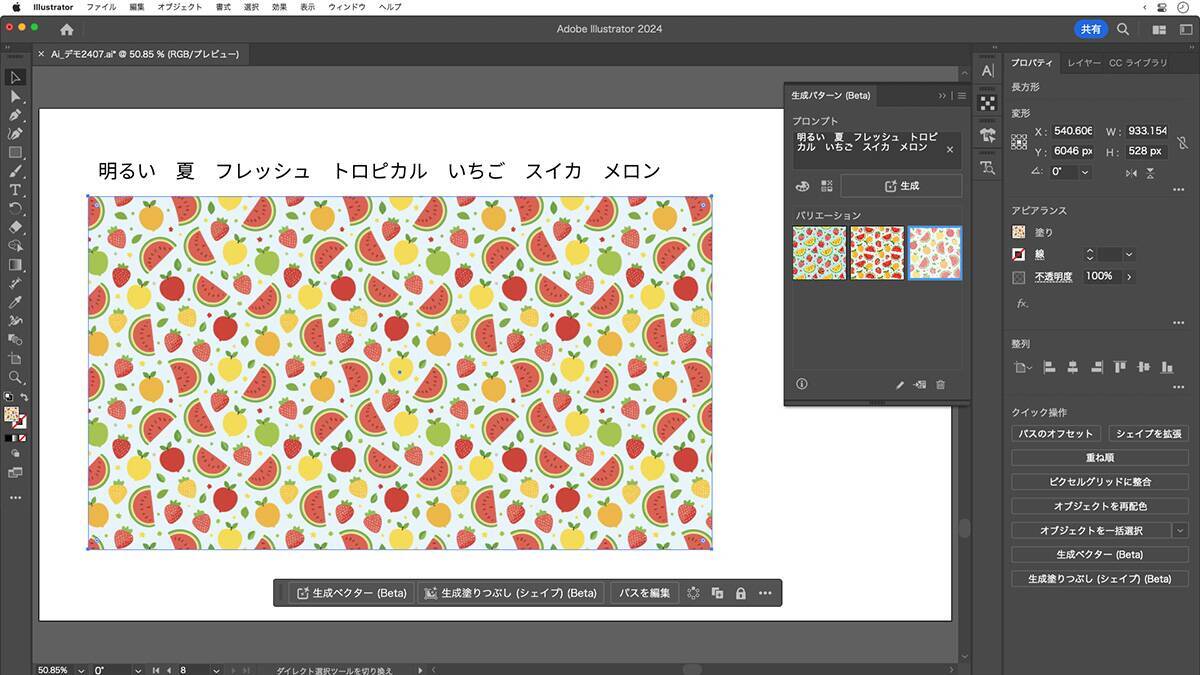Click the trash icon in 生成パターン panel
The image size is (1200, 675).
pos(940,384)
